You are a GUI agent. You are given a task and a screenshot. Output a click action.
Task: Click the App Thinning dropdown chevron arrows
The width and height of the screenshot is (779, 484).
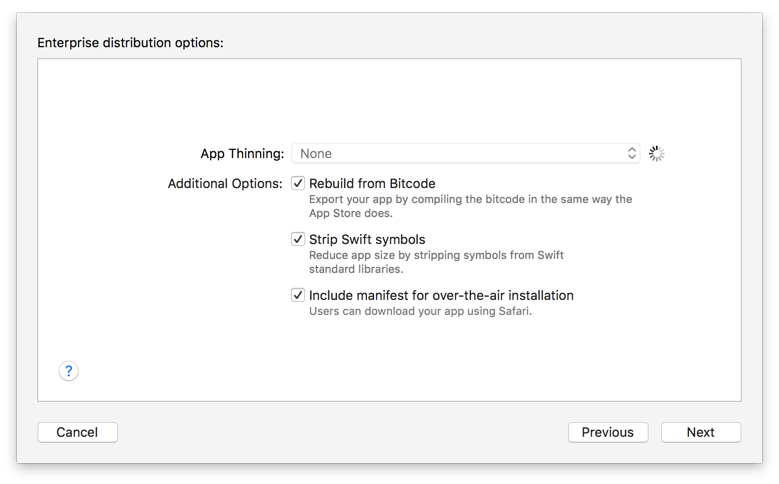pyautogui.click(x=632, y=153)
